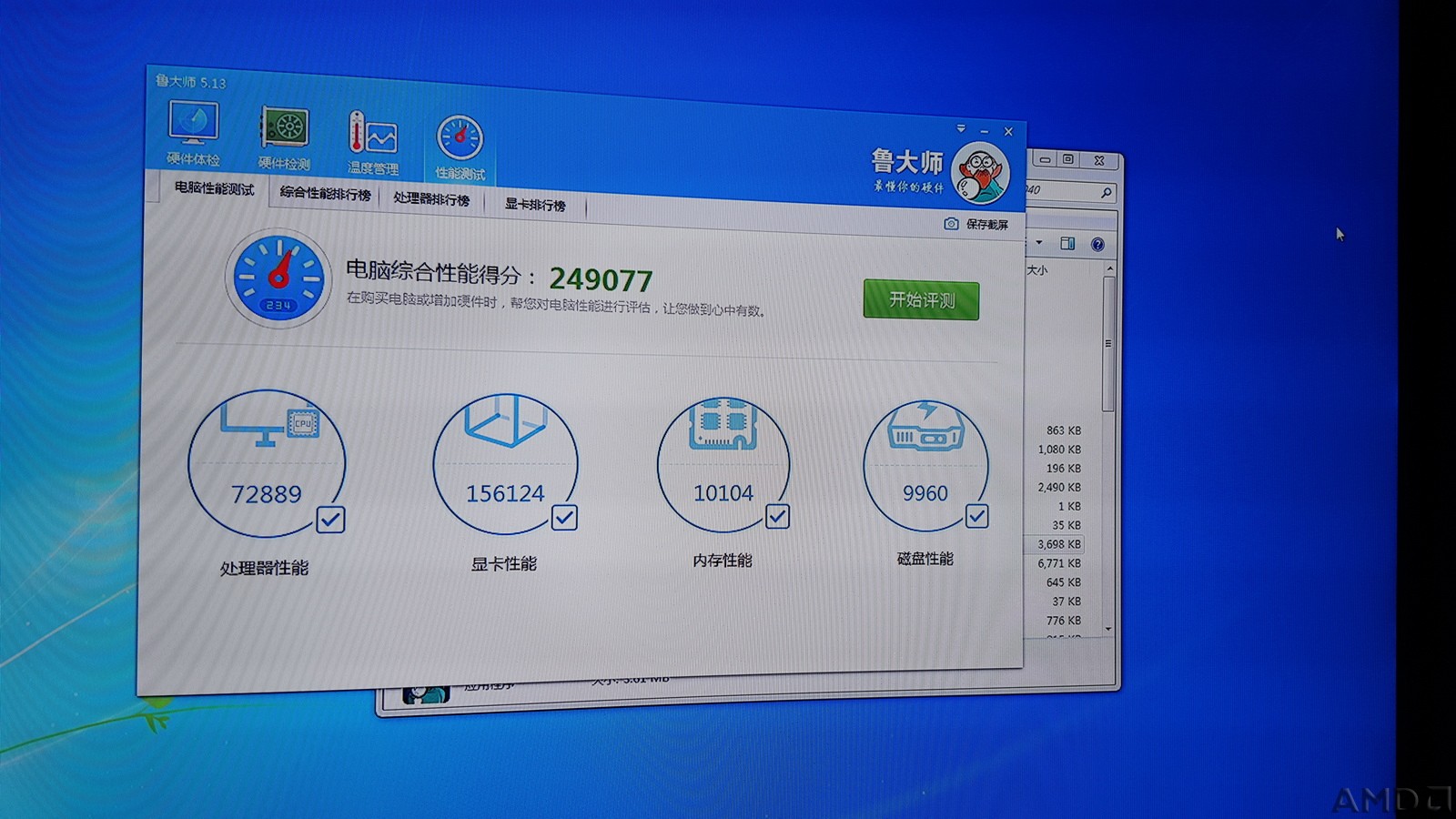Uncheck the 内存性能 (memory) test checkbox

pyautogui.click(x=777, y=516)
